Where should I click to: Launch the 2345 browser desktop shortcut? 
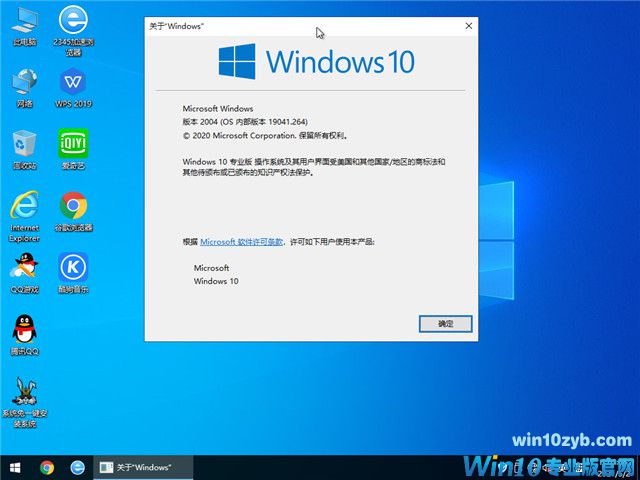72,22
